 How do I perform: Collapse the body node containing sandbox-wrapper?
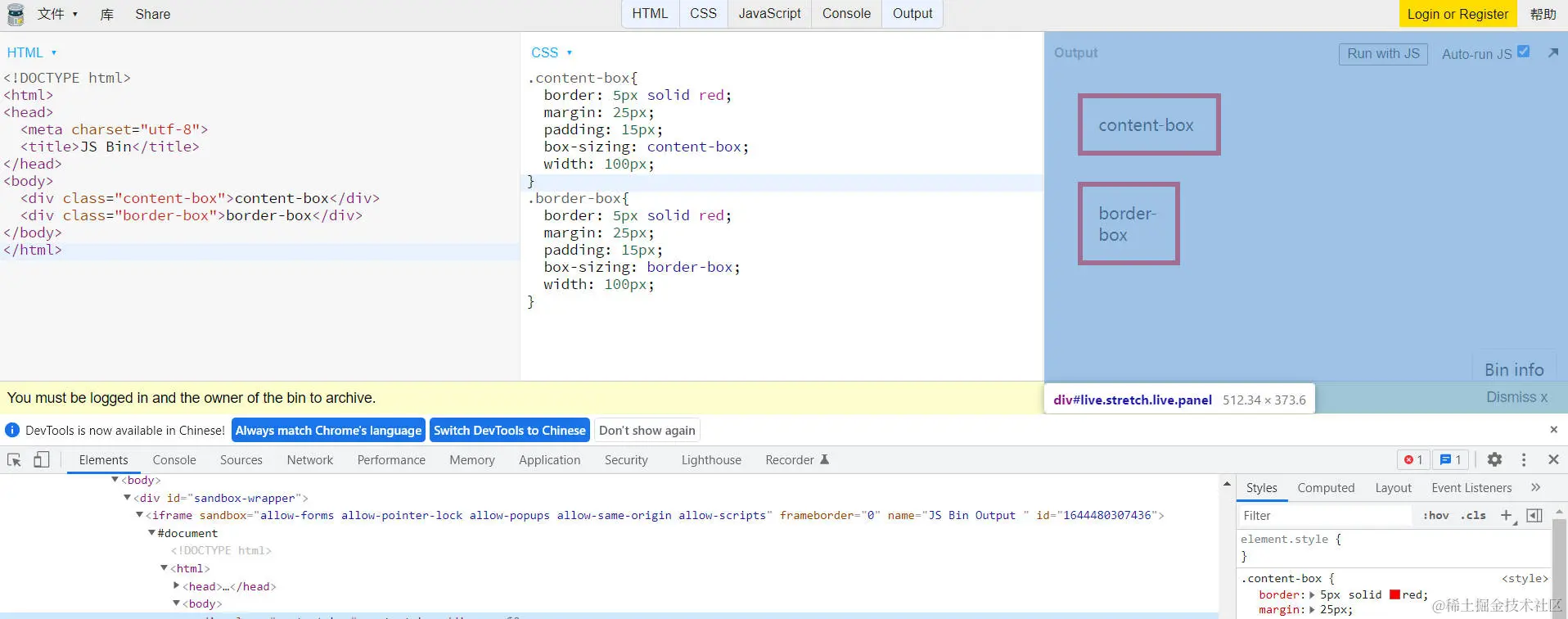(115, 479)
